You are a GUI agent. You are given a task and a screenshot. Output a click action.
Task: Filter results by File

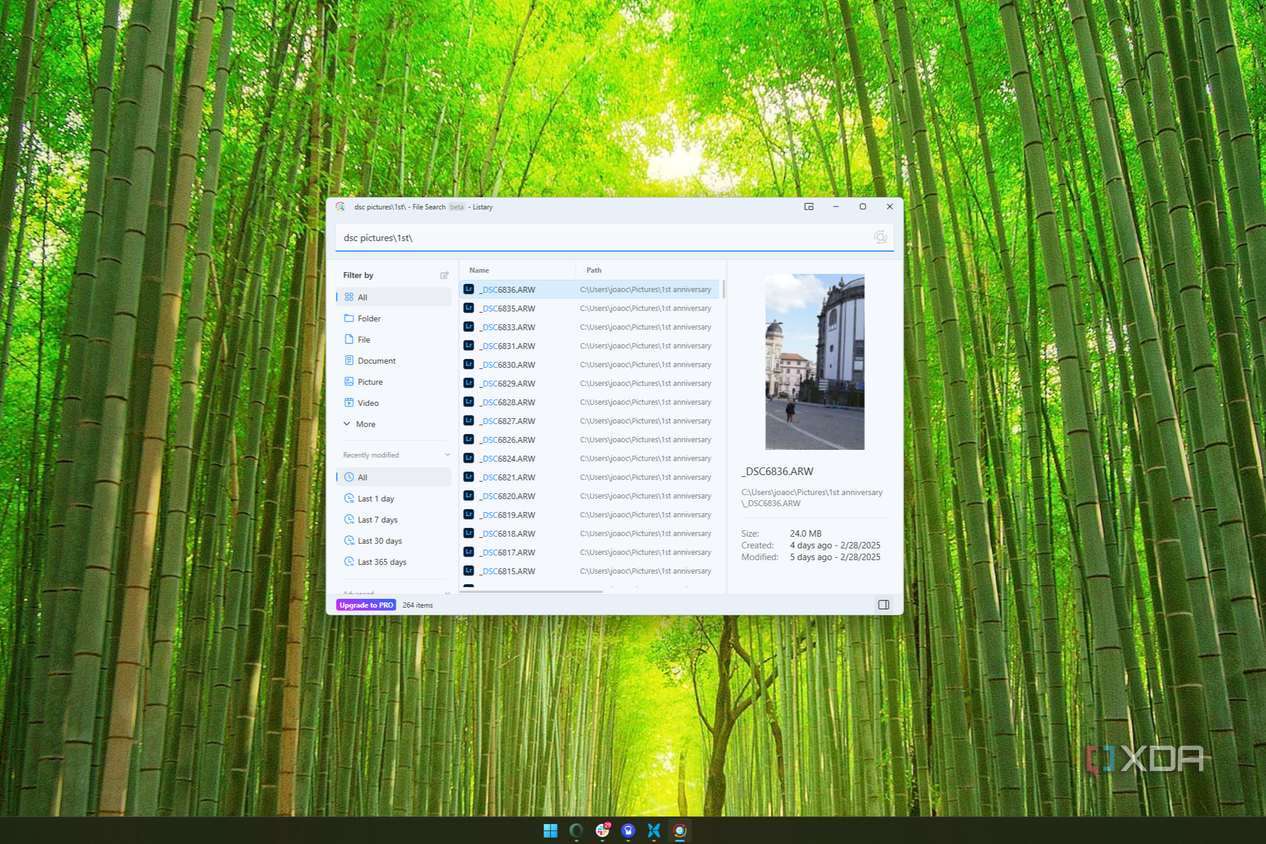(394, 339)
